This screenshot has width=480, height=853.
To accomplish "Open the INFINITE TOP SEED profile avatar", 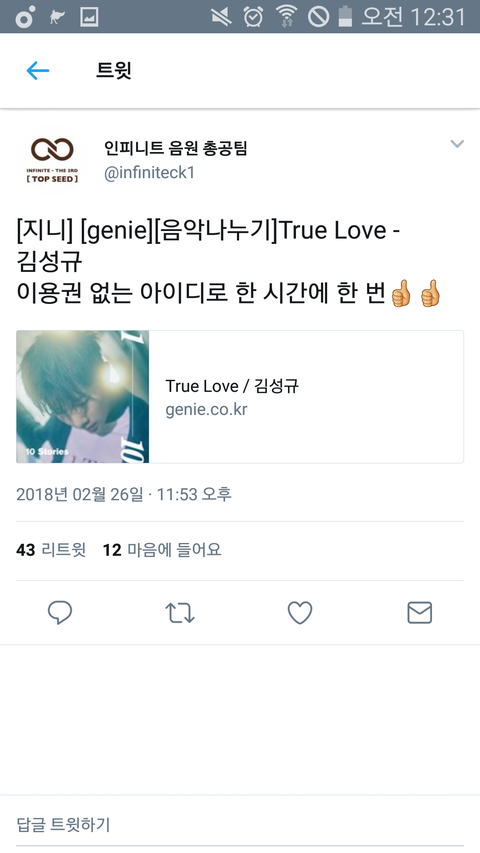I will pos(52,160).
